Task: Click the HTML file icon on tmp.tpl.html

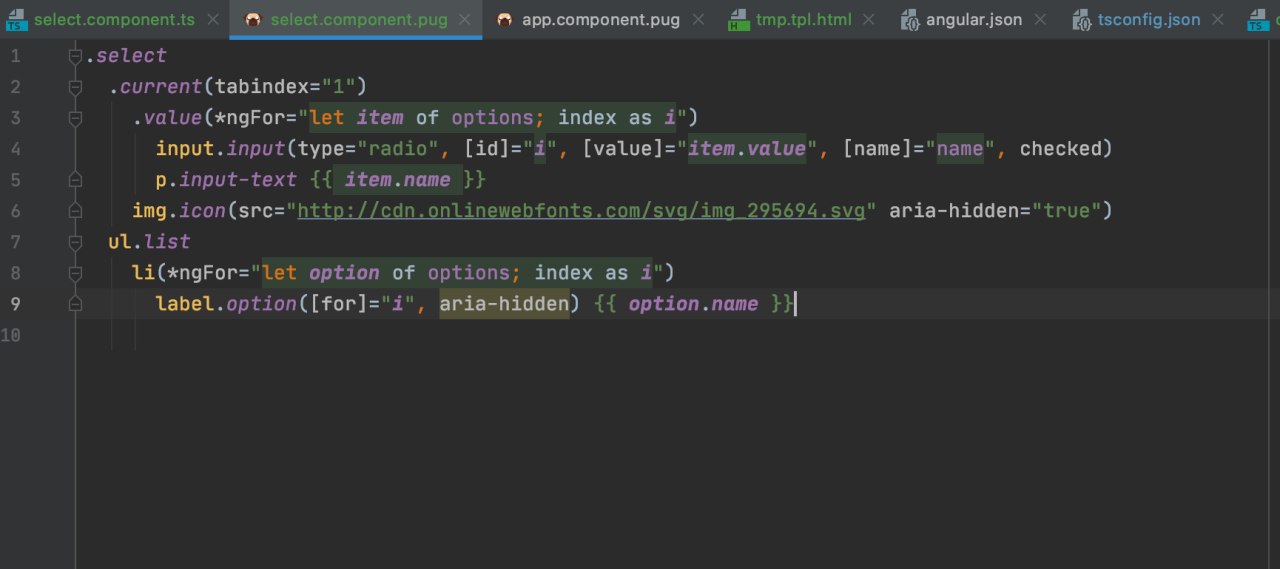Action: point(738,19)
